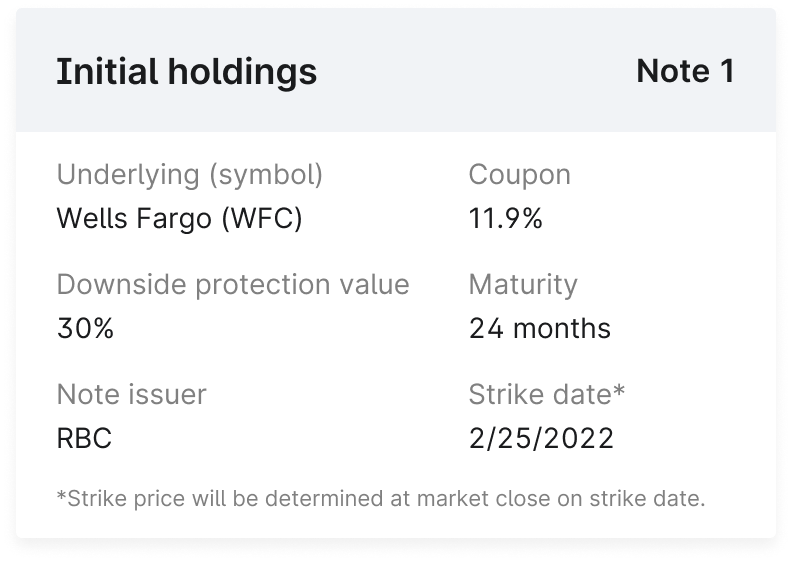Click the Maturity label
This screenshot has width=792, height=562.
(x=523, y=285)
